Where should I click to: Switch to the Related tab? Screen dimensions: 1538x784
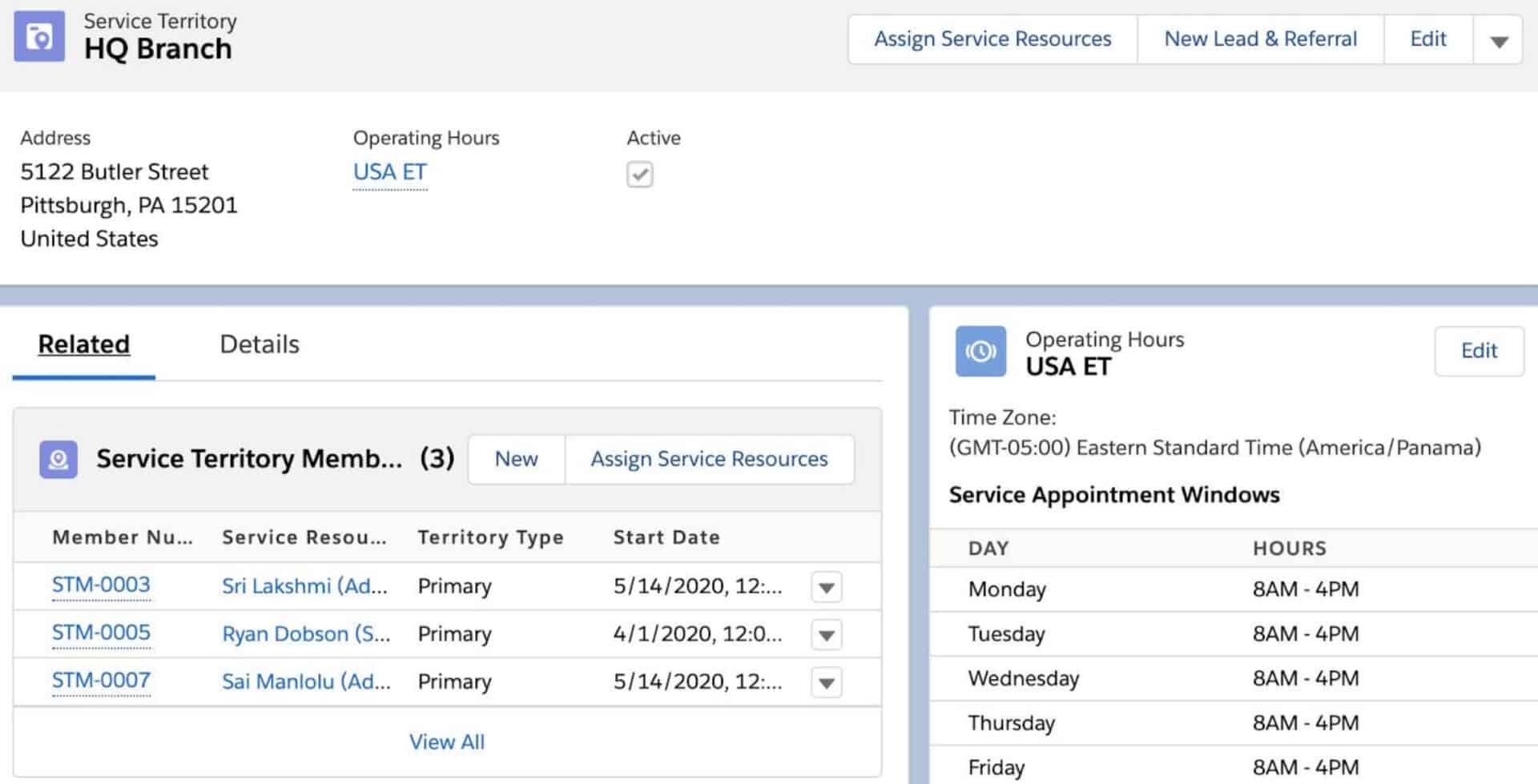[84, 344]
